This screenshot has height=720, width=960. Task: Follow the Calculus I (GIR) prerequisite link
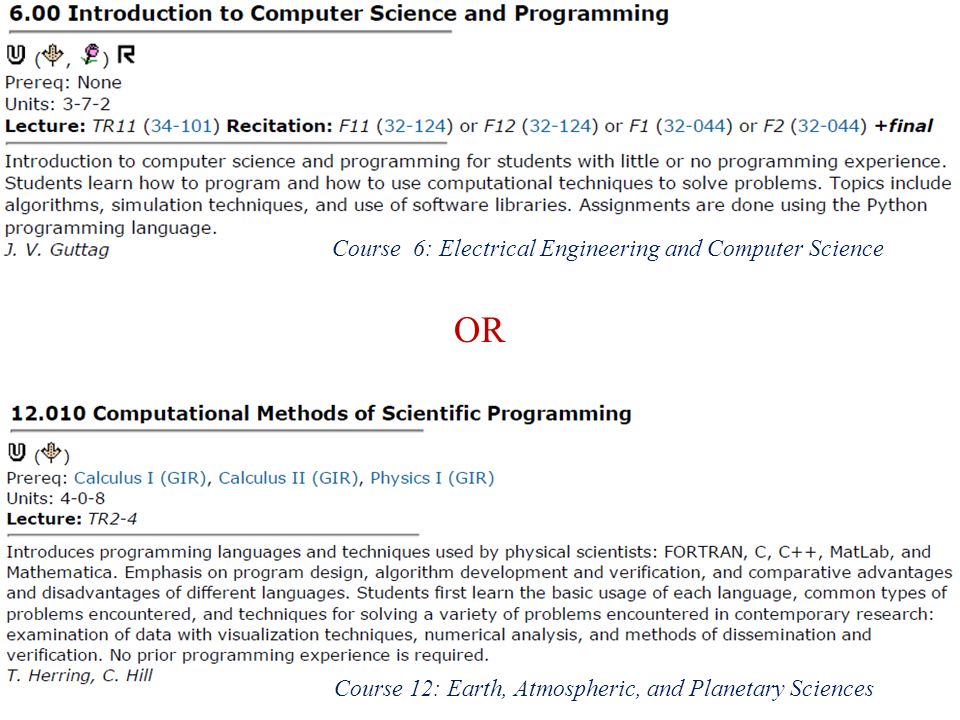tap(140, 478)
